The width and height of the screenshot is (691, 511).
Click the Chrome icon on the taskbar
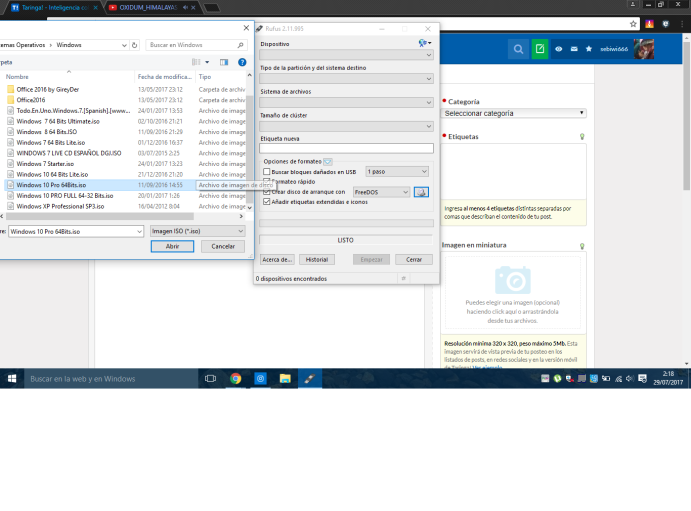[236, 378]
